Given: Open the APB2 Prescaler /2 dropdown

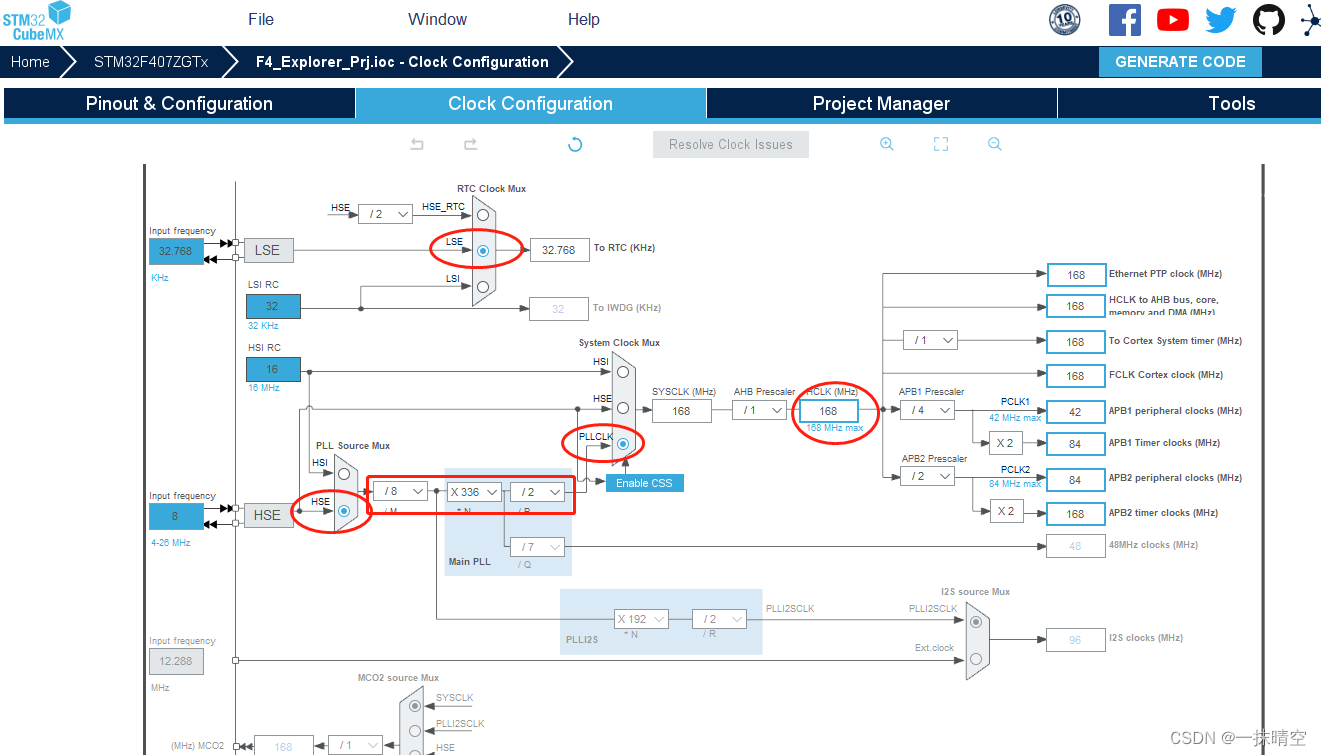Looking at the screenshot, I should tap(927, 476).
